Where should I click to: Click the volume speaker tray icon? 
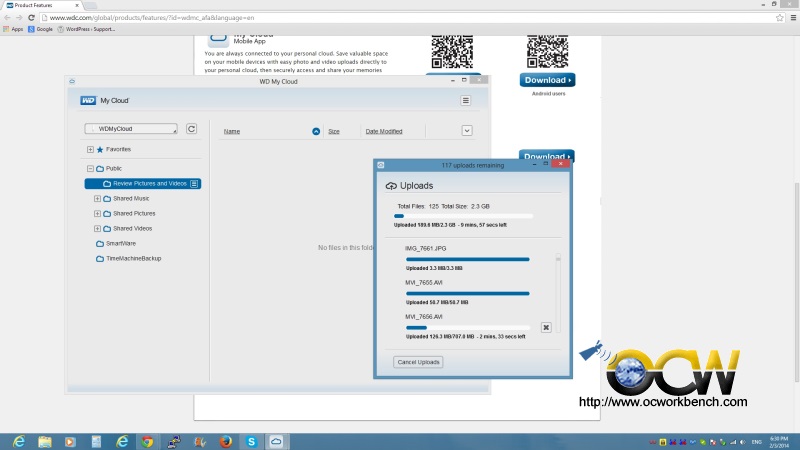(x=742, y=442)
